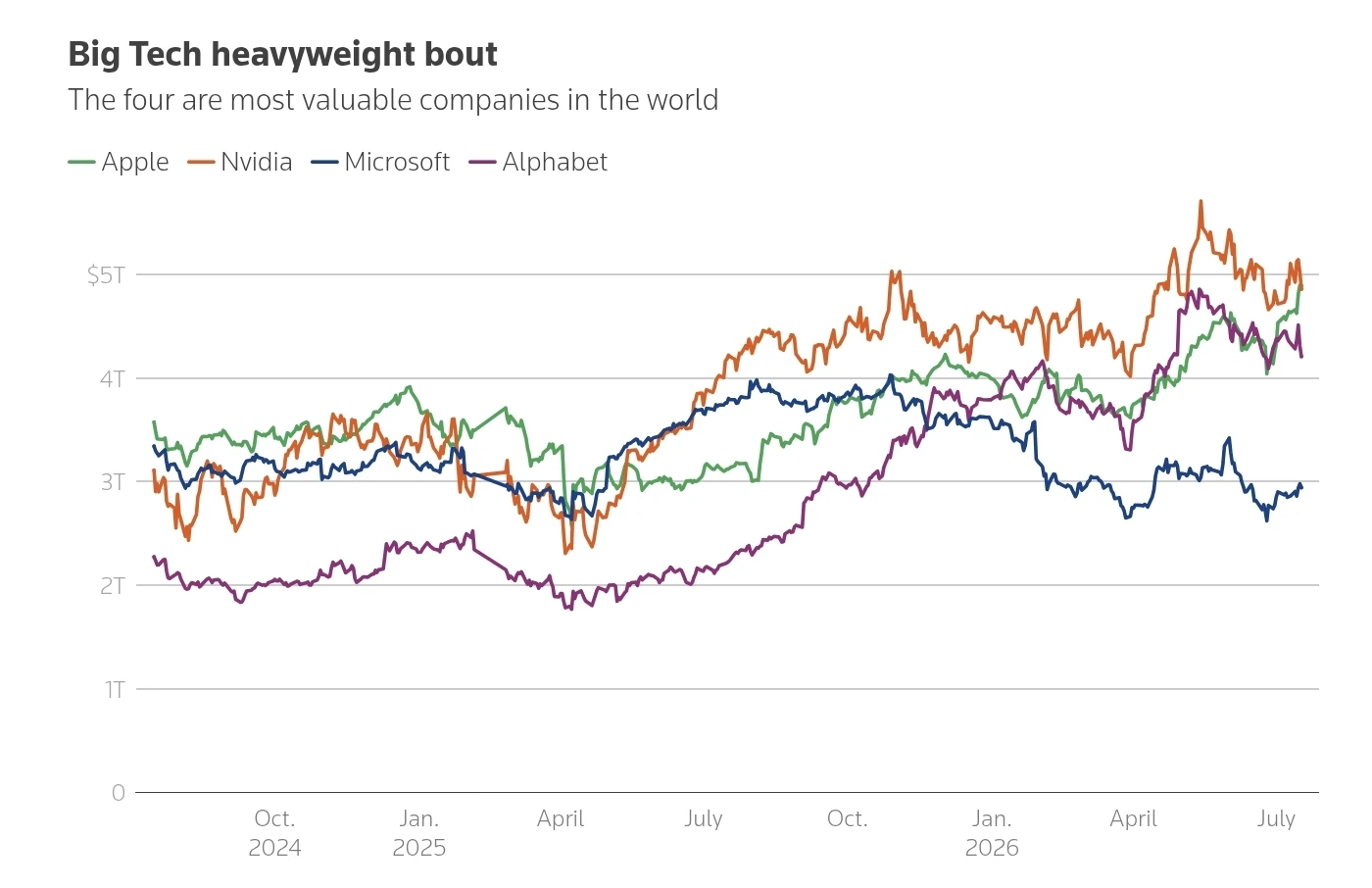
Task: Click the 1T y-axis label
Action: [x=116, y=690]
